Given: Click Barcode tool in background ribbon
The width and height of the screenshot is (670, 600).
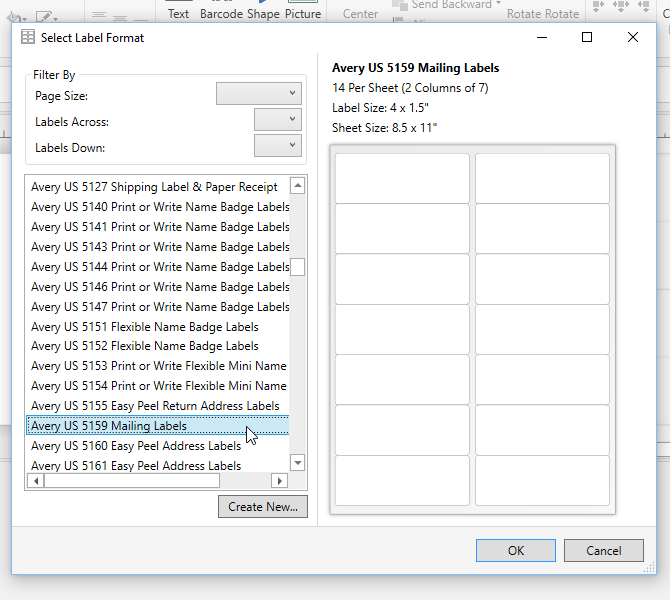Looking at the screenshot, I should [221, 14].
